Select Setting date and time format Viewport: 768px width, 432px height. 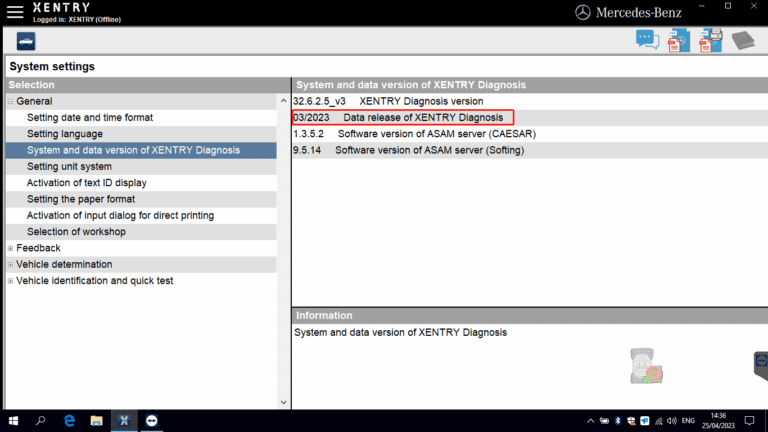(90, 118)
